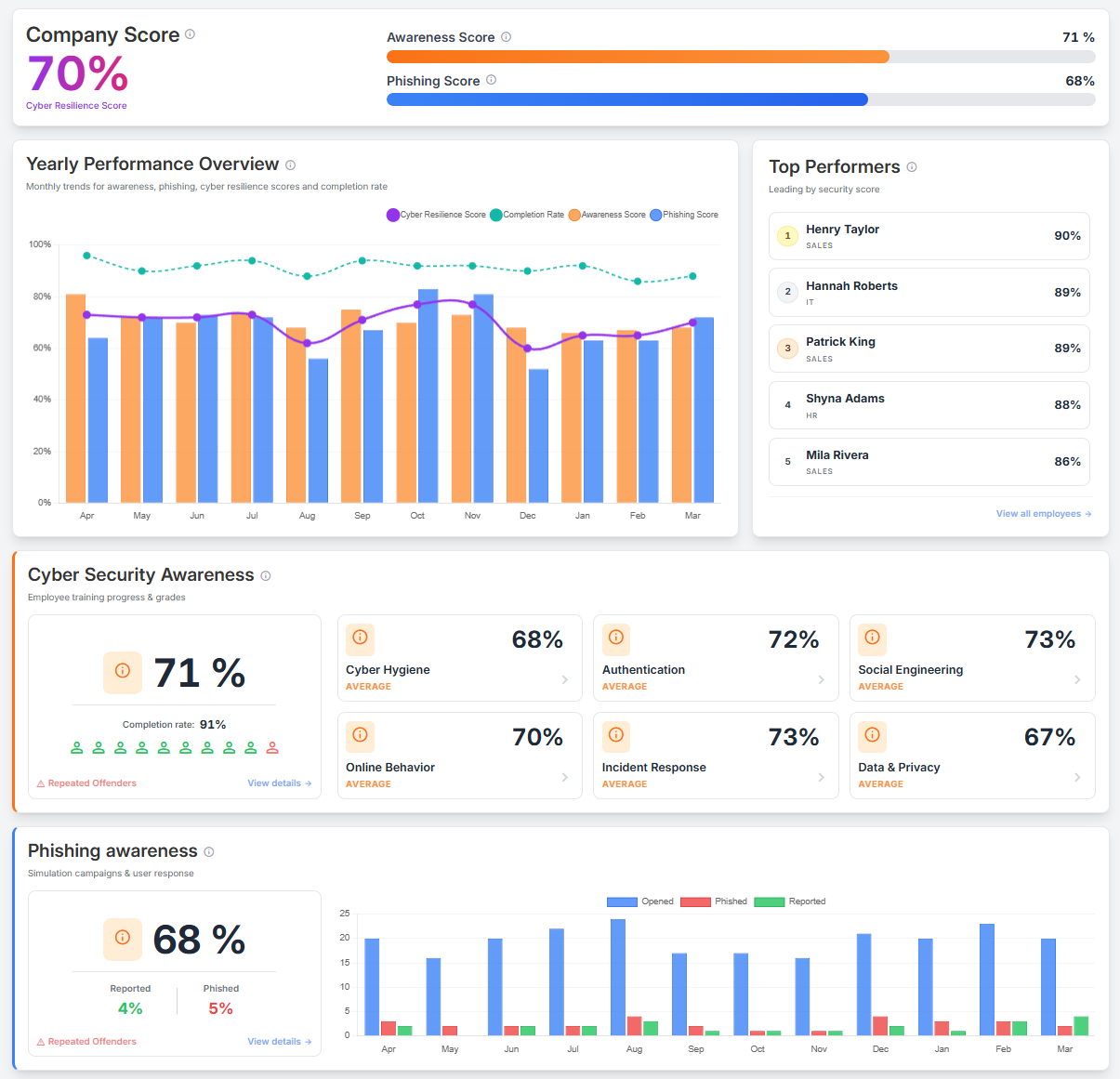Click info icon beside Phishing awareness heading
This screenshot has width=1120, height=1079.
(x=208, y=852)
